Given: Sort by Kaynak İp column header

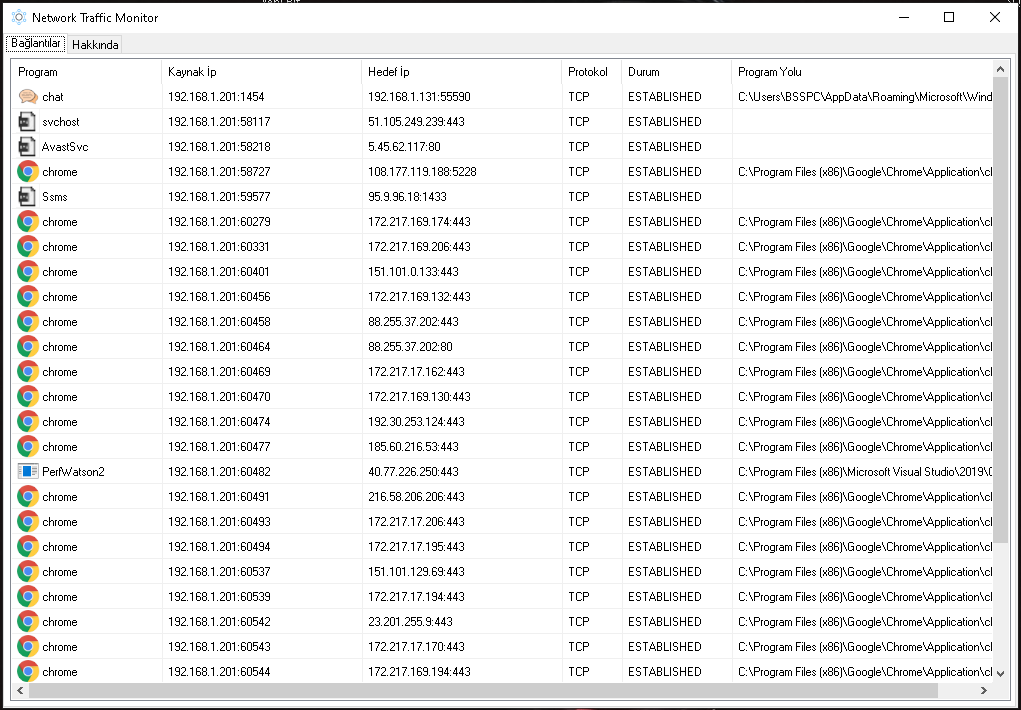Looking at the screenshot, I should (261, 72).
